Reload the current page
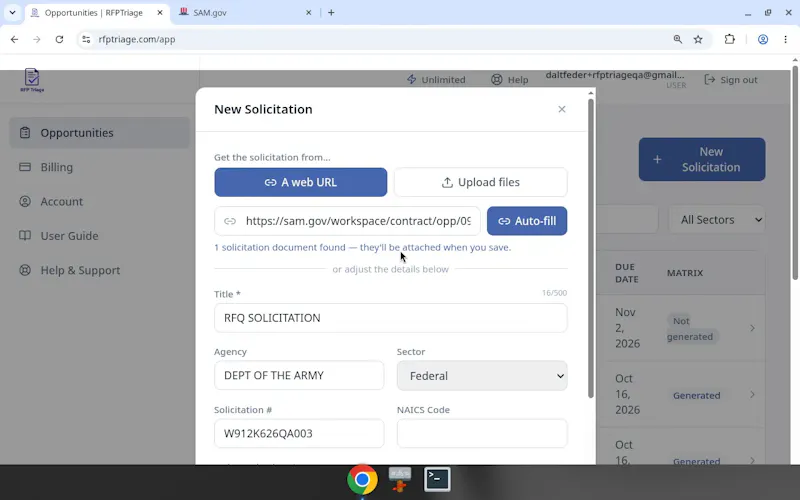 [59, 39]
